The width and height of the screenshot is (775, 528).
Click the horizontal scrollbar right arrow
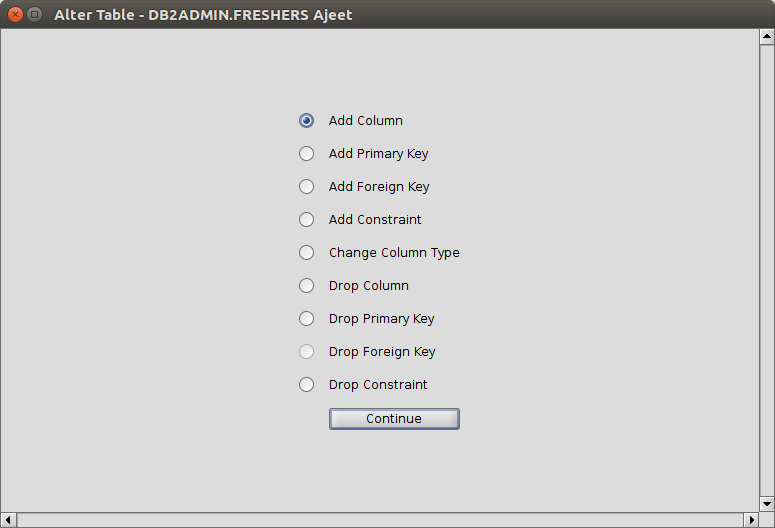[x=751, y=520]
